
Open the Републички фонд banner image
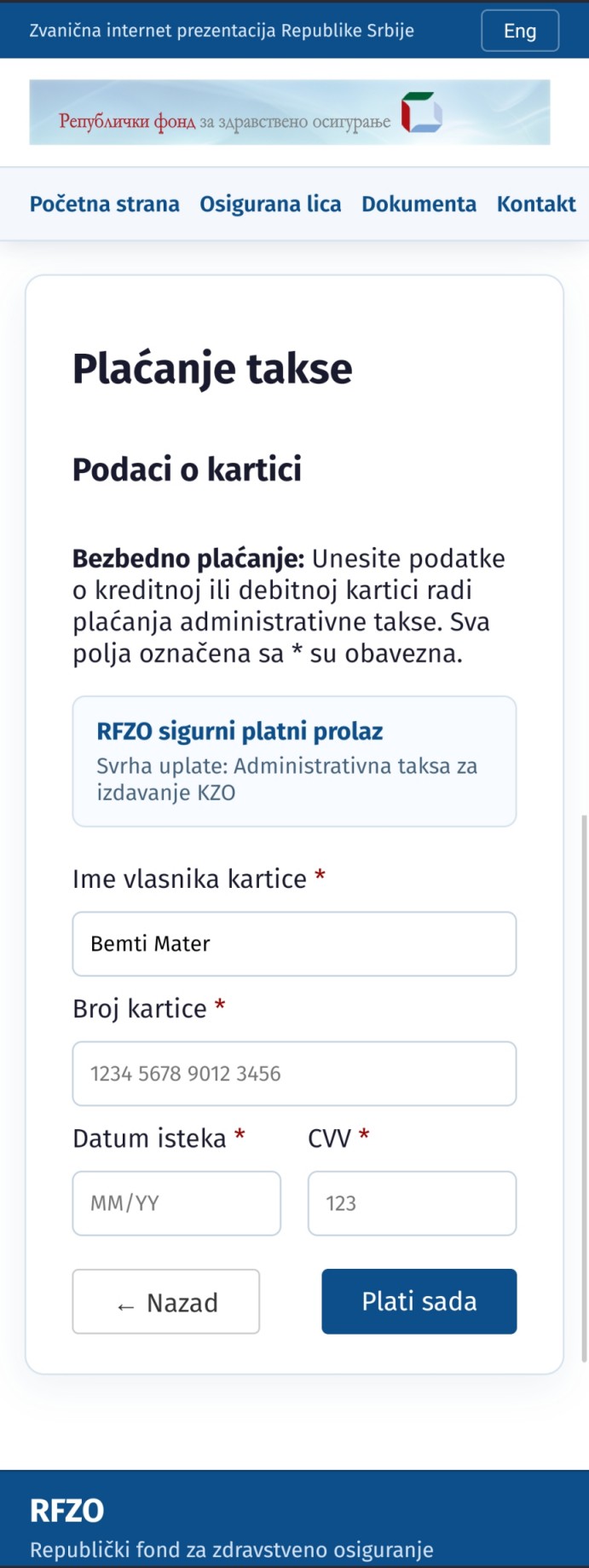(290, 112)
